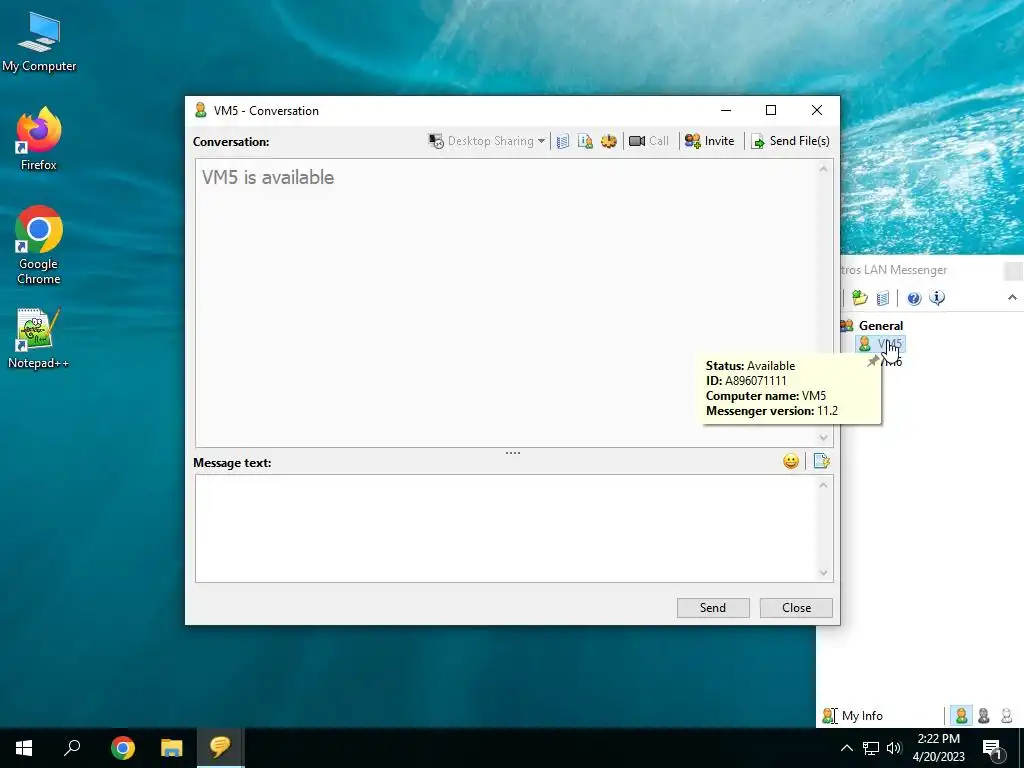
Task: Open the taskbar clock and date
Action: pyautogui.click(x=938, y=748)
